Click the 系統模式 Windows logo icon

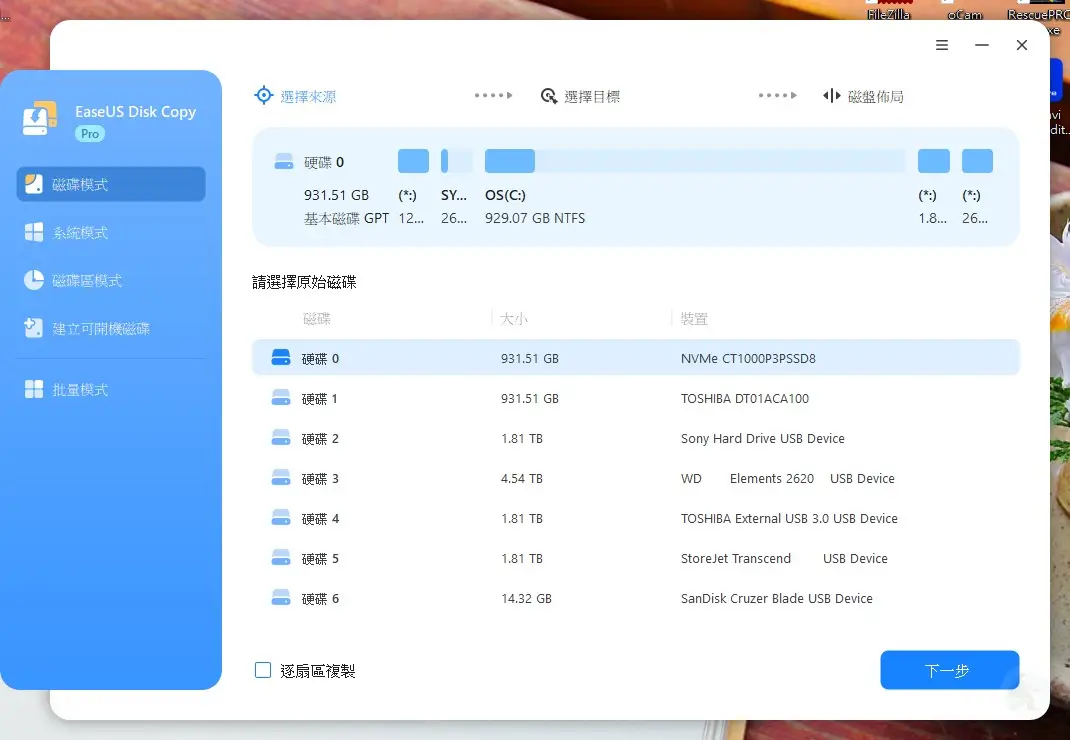34,232
